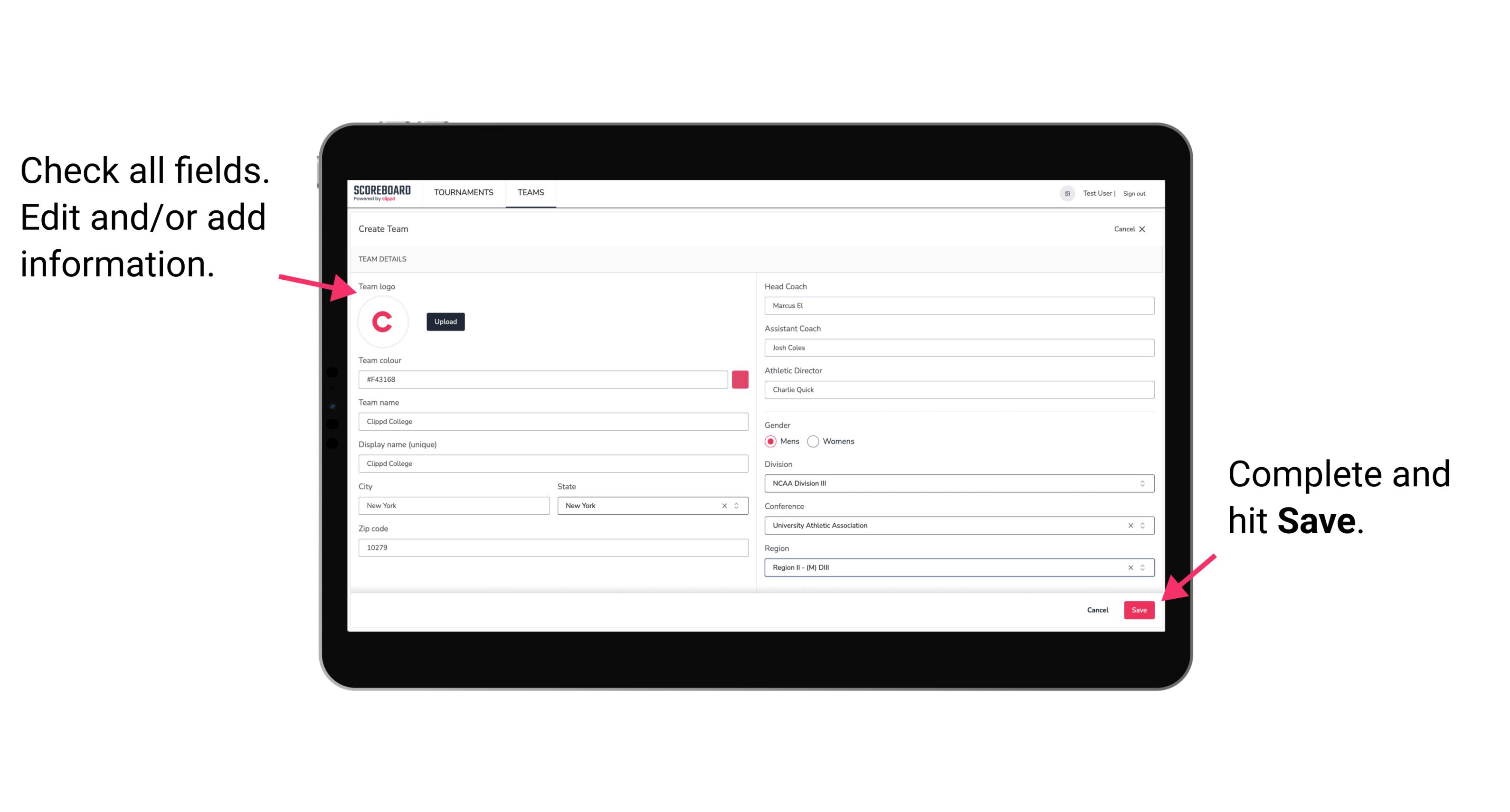This screenshot has height=812, width=1510.
Task: Select the red team colour swatch
Action: (740, 379)
